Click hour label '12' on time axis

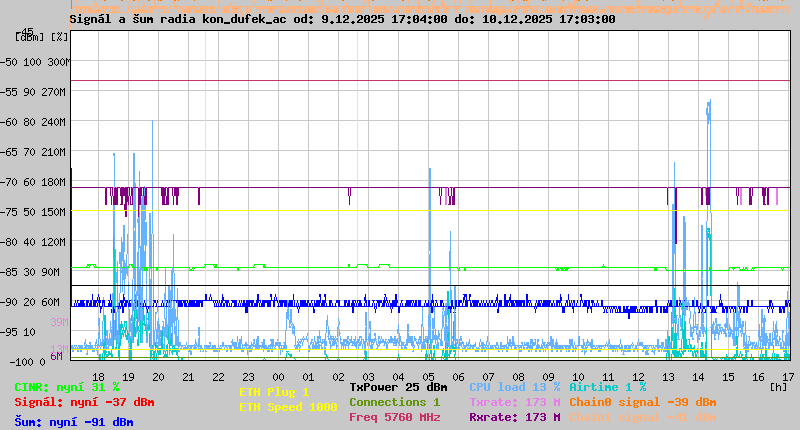(638, 377)
